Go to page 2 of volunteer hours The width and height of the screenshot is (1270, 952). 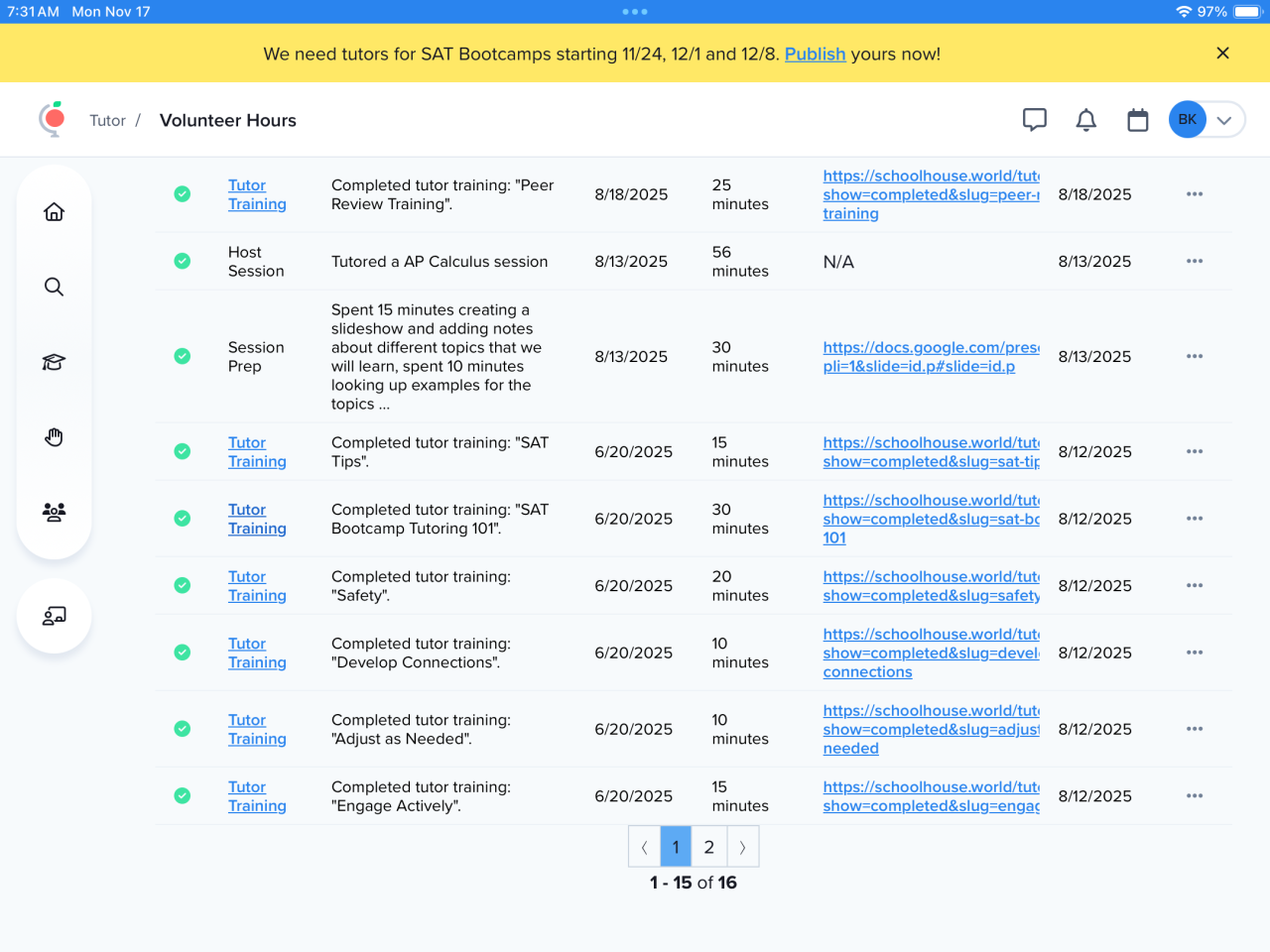709,847
